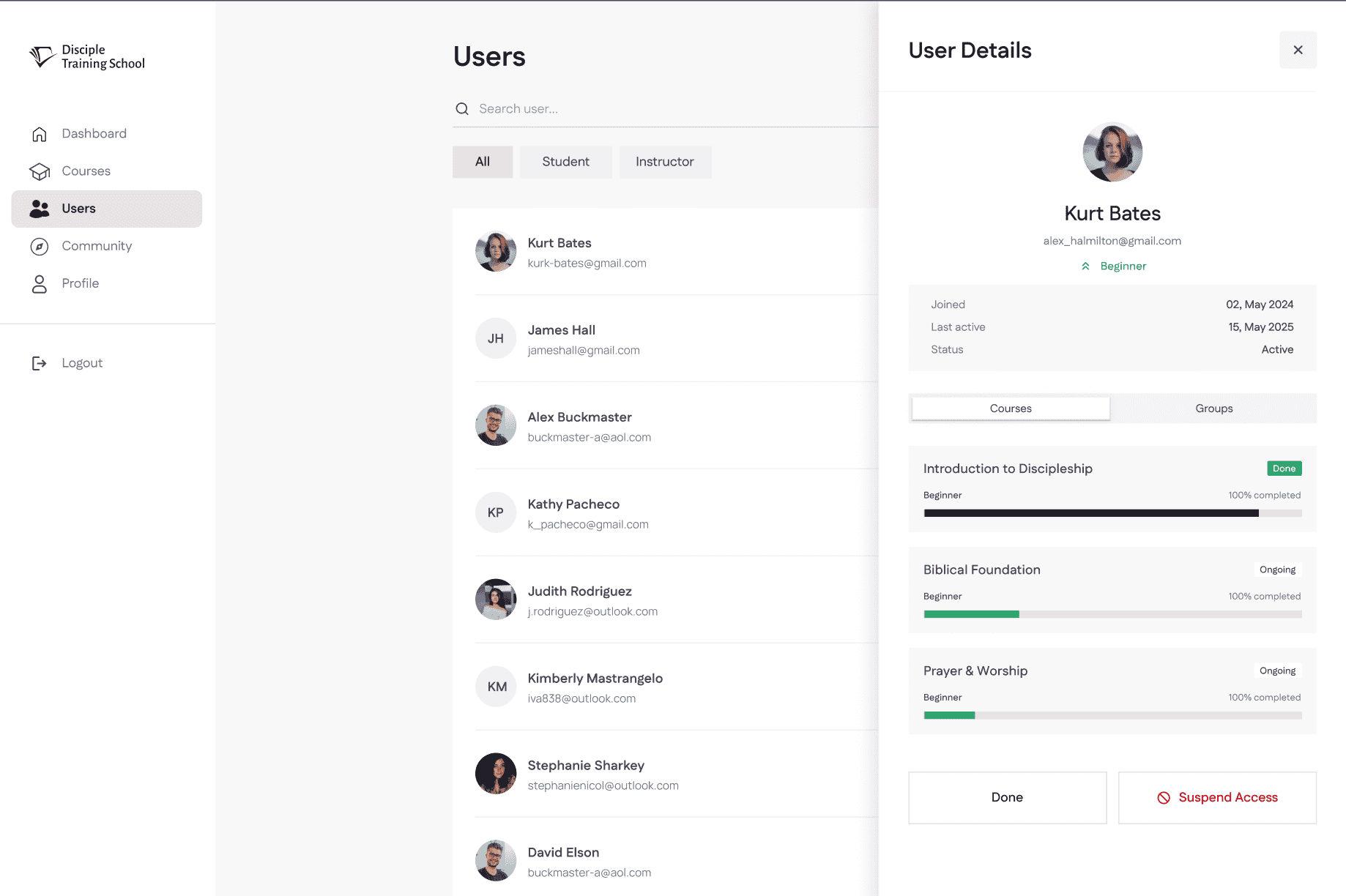Click the KP initials avatar
The width and height of the screenshot is (1346, 896).
(x=496, y=512)
